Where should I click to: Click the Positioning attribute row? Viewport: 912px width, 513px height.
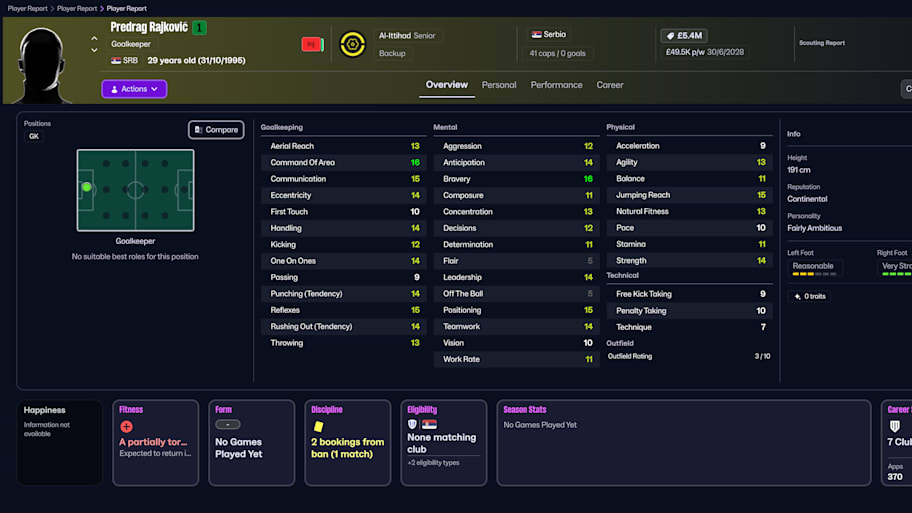[x=516, y=311]
